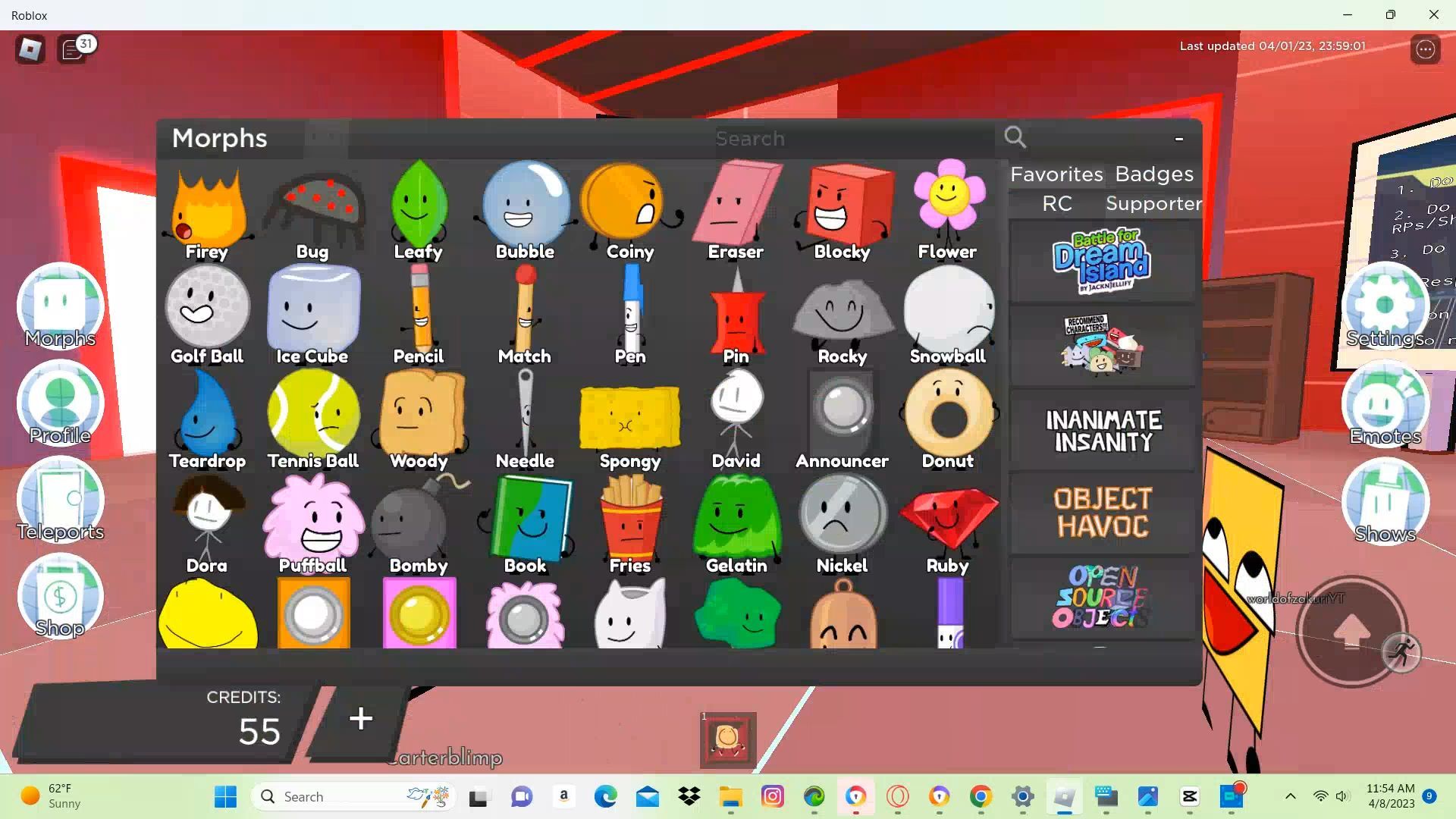This screenshot has height=819, width=1456.
Task: Select the Donut morph
Action: point(948,420)
